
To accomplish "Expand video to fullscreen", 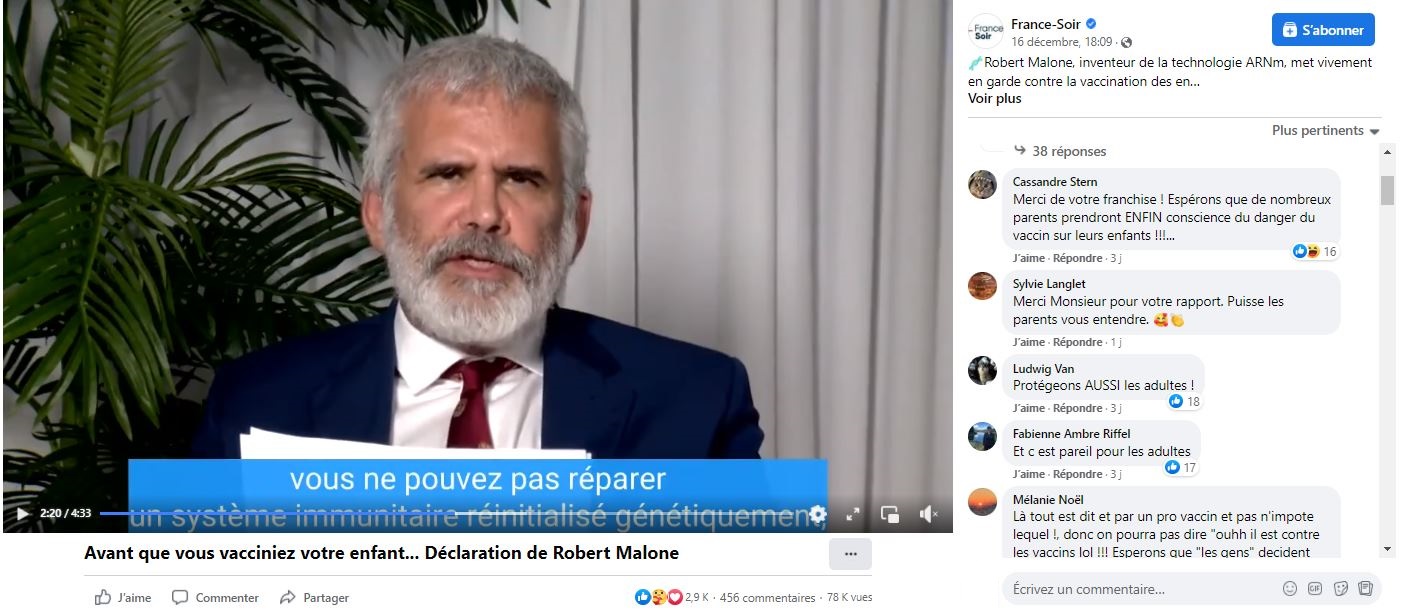I will (853, 514).
